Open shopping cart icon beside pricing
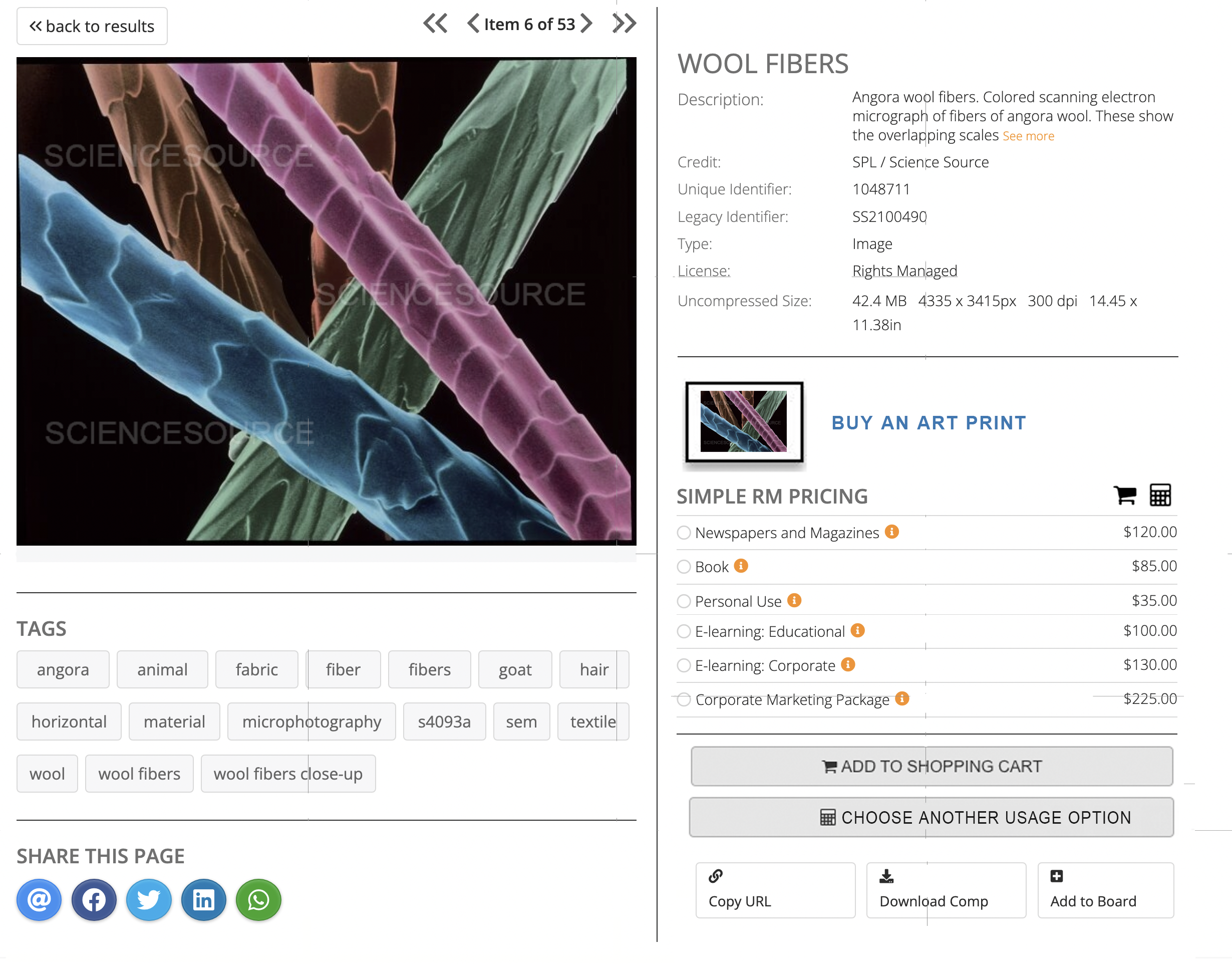This screenshot has height=964, width=1232. pyautogui.click(x=1124, y=495)
